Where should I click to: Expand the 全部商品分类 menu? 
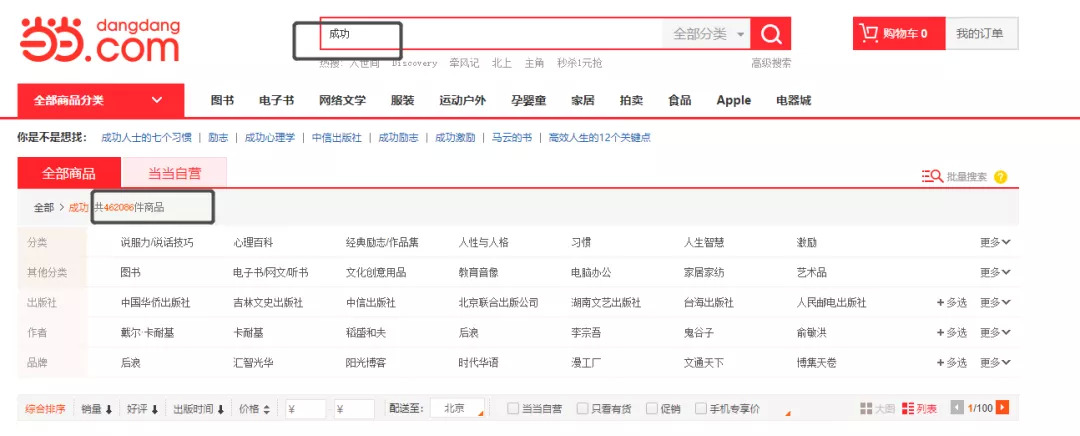click(100, 100)
